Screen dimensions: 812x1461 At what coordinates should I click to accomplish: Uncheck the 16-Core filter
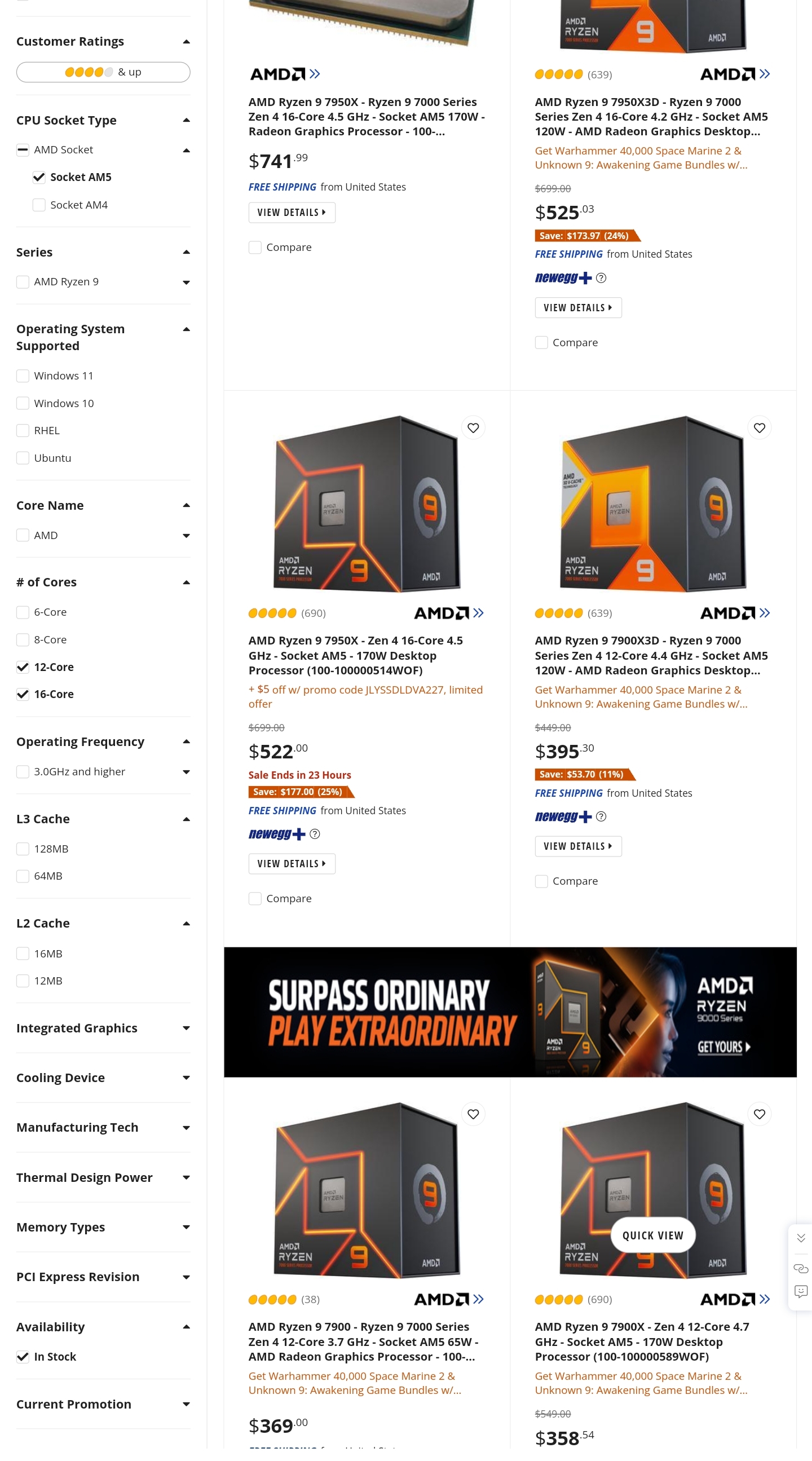click(x=23, y=694)
